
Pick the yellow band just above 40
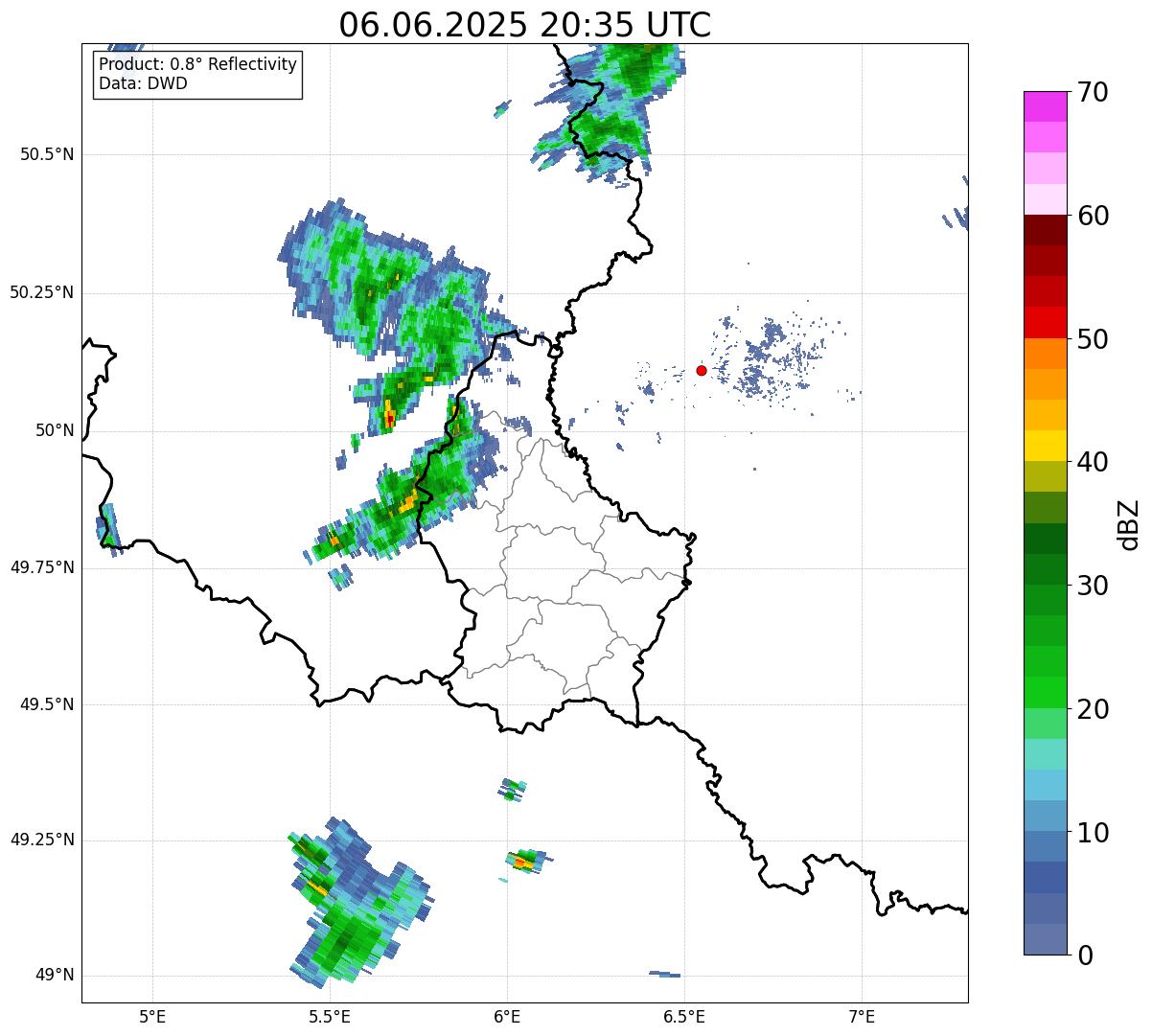1045,446
